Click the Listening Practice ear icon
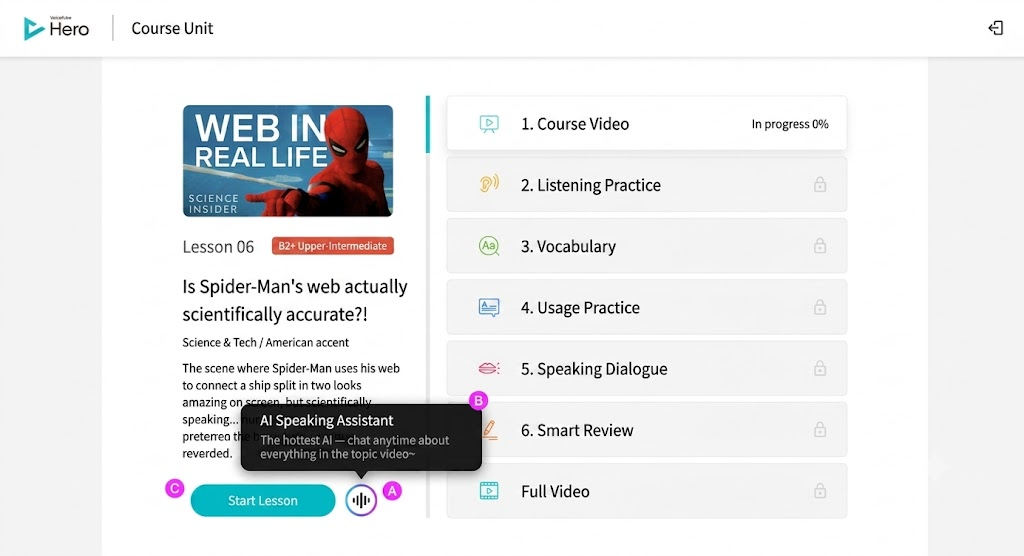The height and width of the screenshot is (556, 1024). (488, 184)
